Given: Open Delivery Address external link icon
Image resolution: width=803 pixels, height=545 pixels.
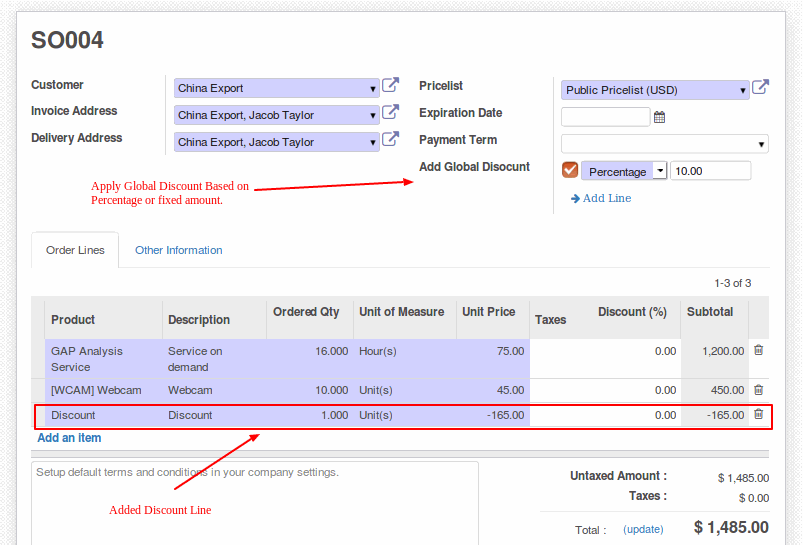Looking at the screenshot, I should [390, 138].
